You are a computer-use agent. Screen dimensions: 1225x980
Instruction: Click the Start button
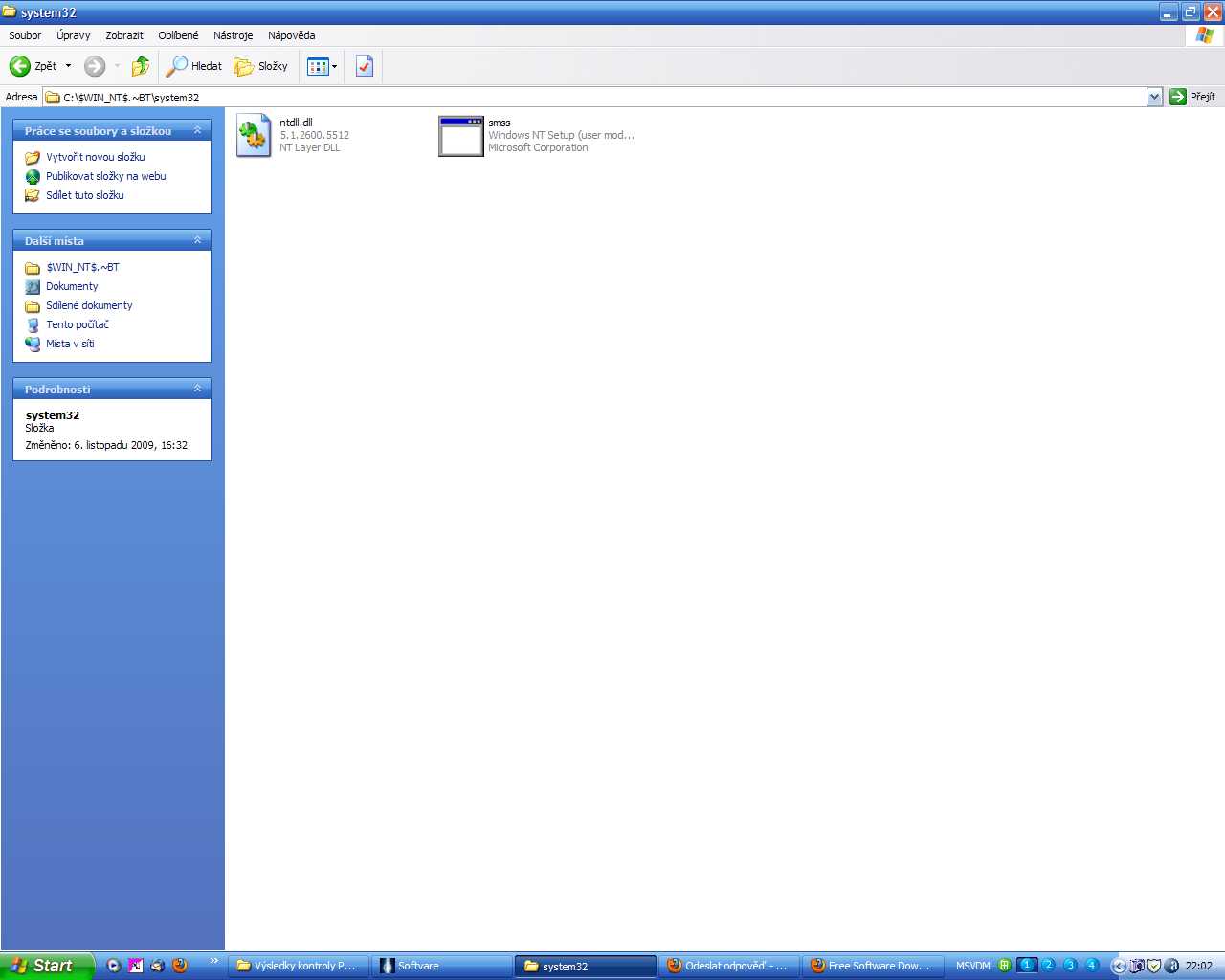point(47,966)
